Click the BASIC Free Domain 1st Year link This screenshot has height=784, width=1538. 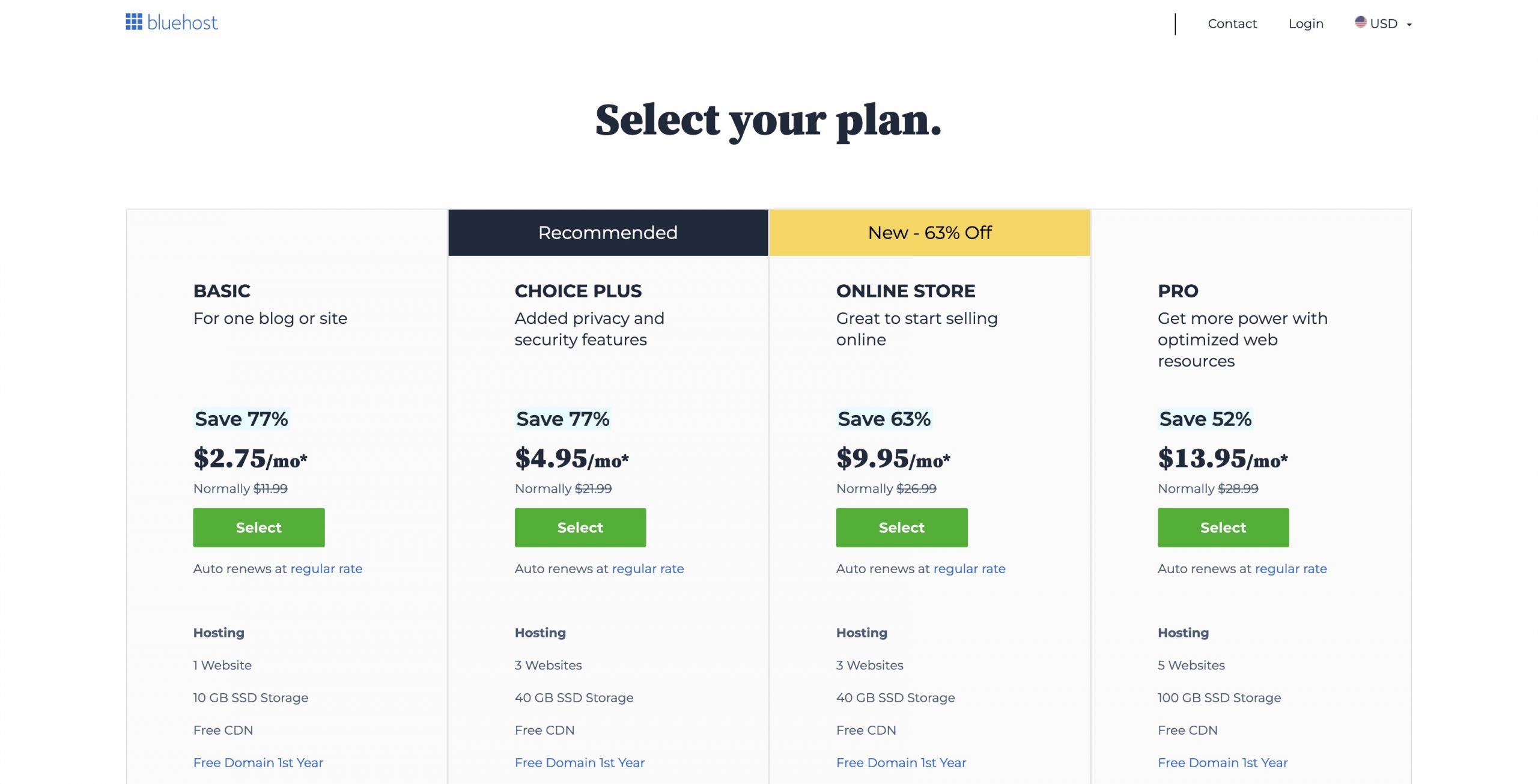257,762
